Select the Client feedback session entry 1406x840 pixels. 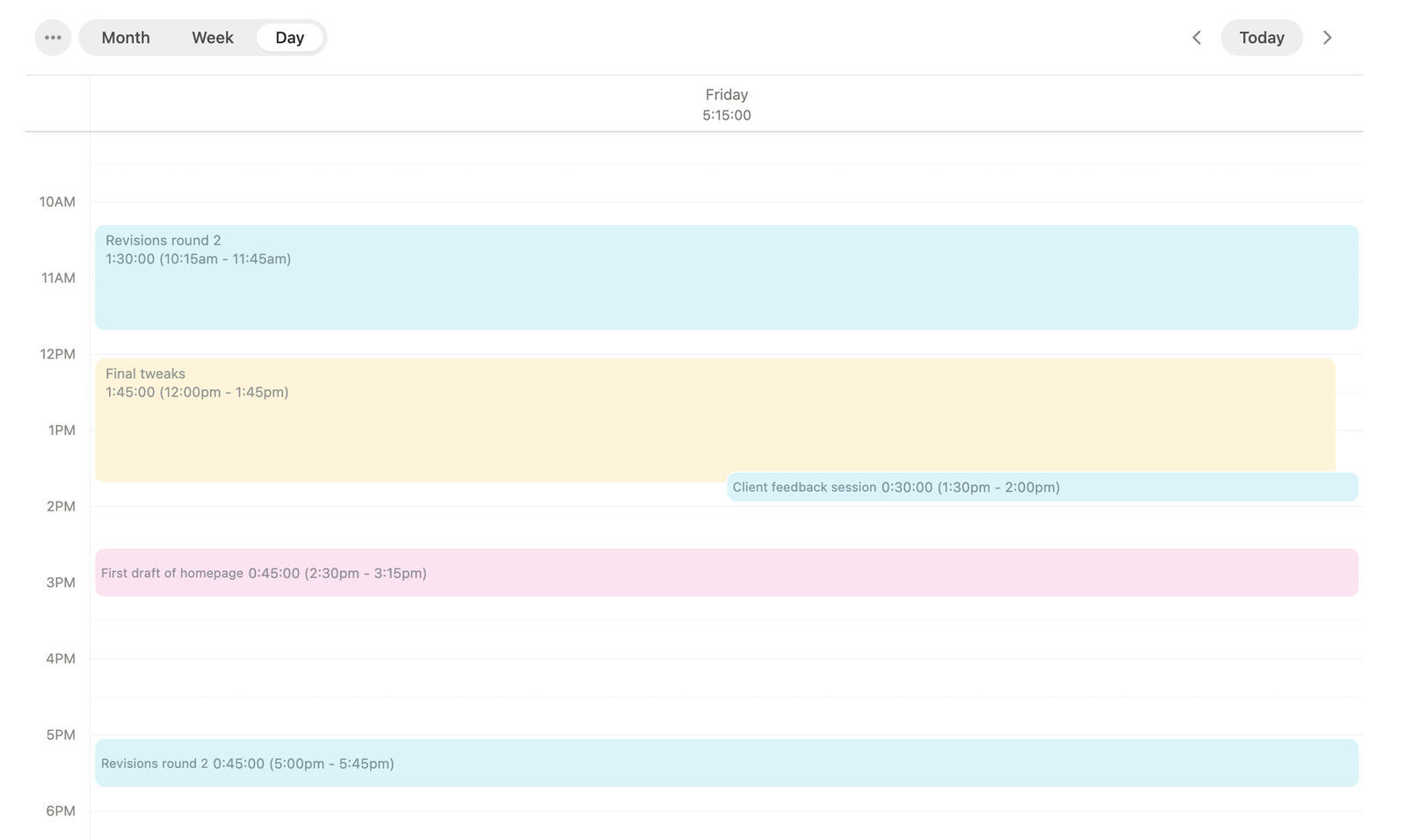point(1041,487)
